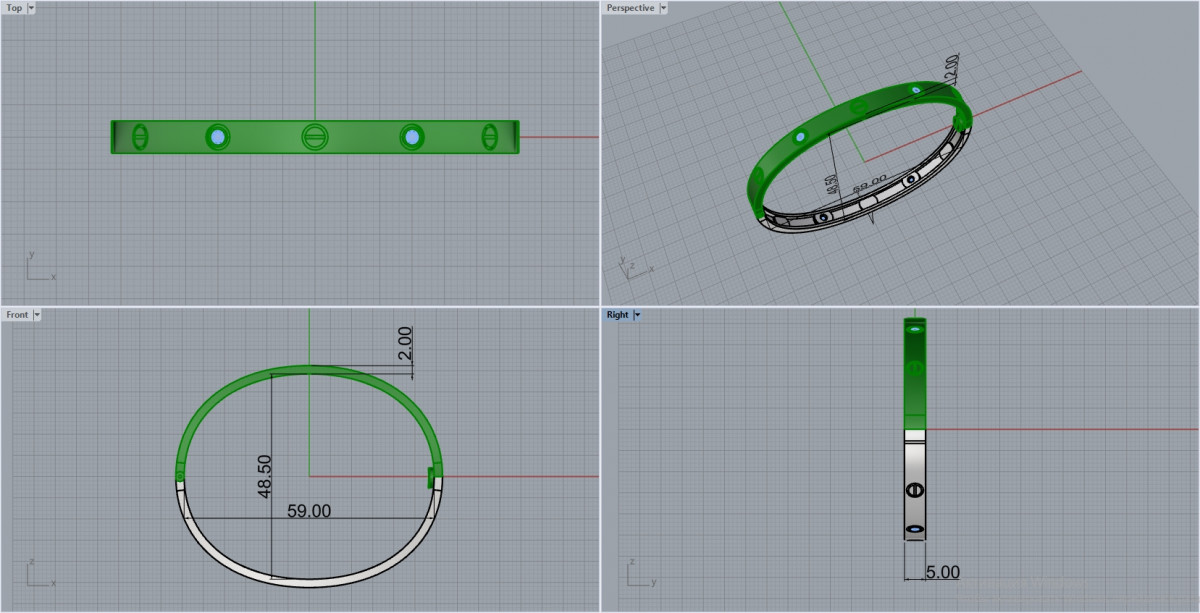Click the Front viewport title label
This screenshot has height=613, width=1200.
[x=17, y=315]
